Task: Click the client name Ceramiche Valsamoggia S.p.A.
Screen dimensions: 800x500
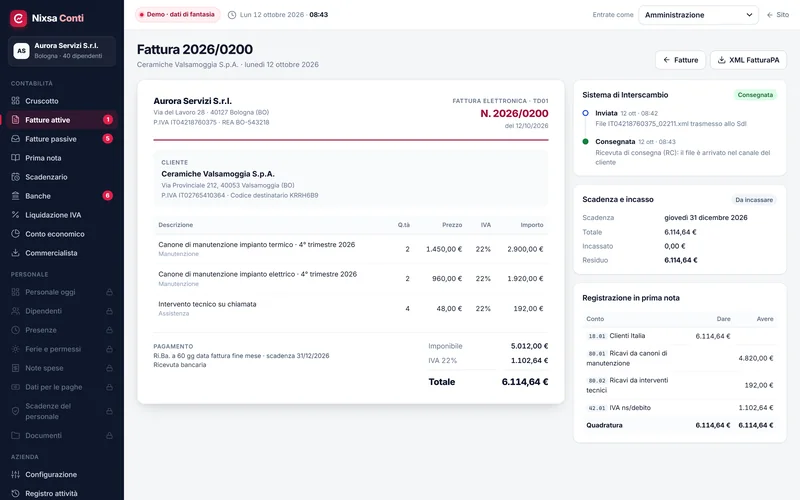Action: [x=218, y=174]
